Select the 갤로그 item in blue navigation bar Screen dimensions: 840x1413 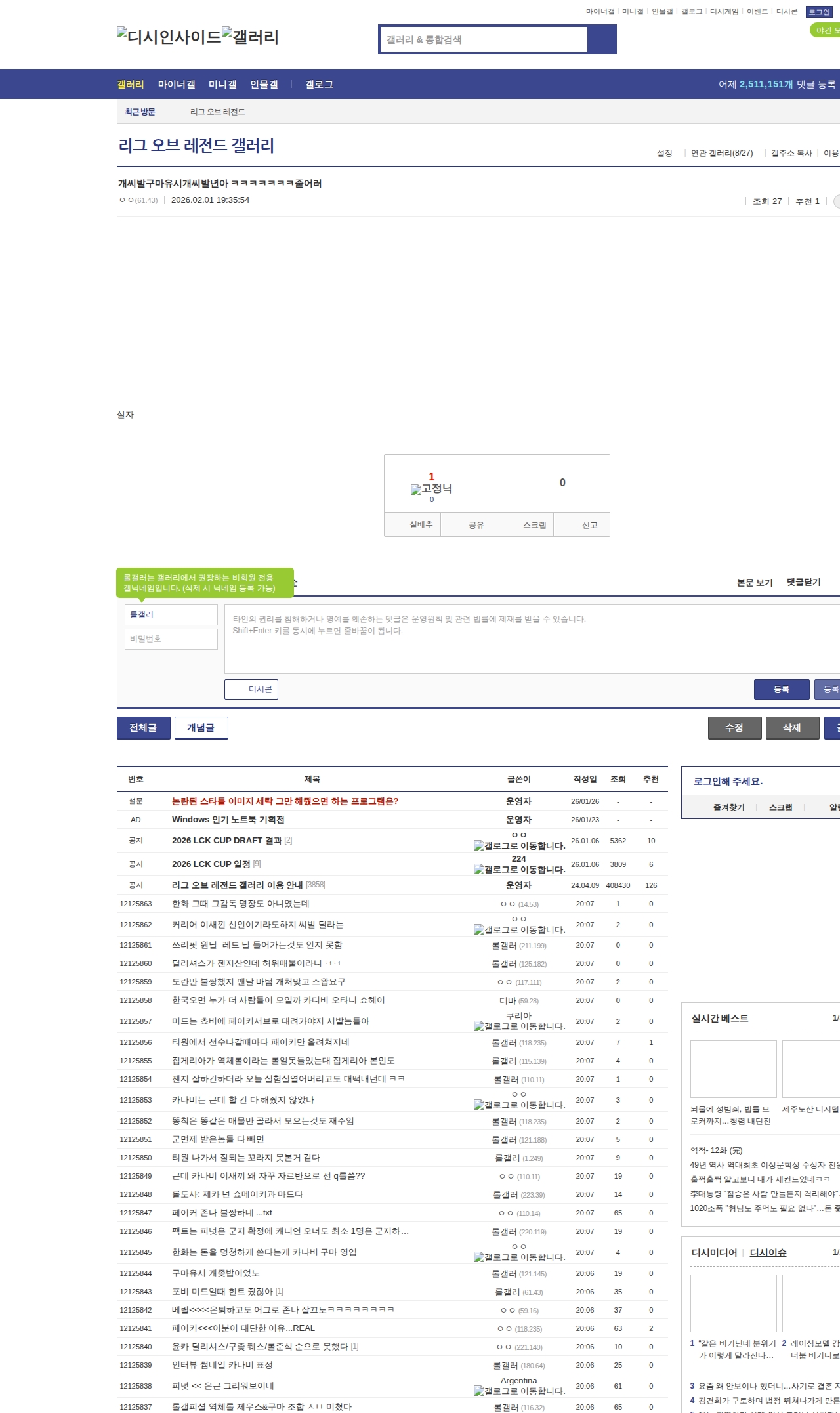tap(319, 85)
